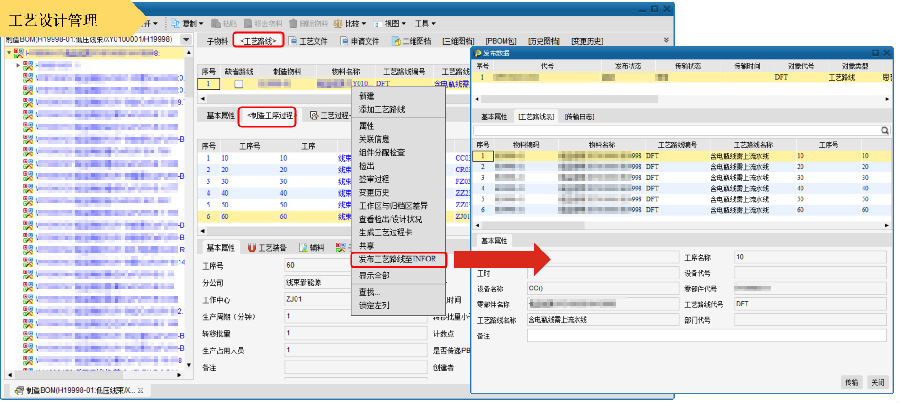900x403 pixels.
Task: Switch to the 子物料 tab
Action: coord(218,41)
